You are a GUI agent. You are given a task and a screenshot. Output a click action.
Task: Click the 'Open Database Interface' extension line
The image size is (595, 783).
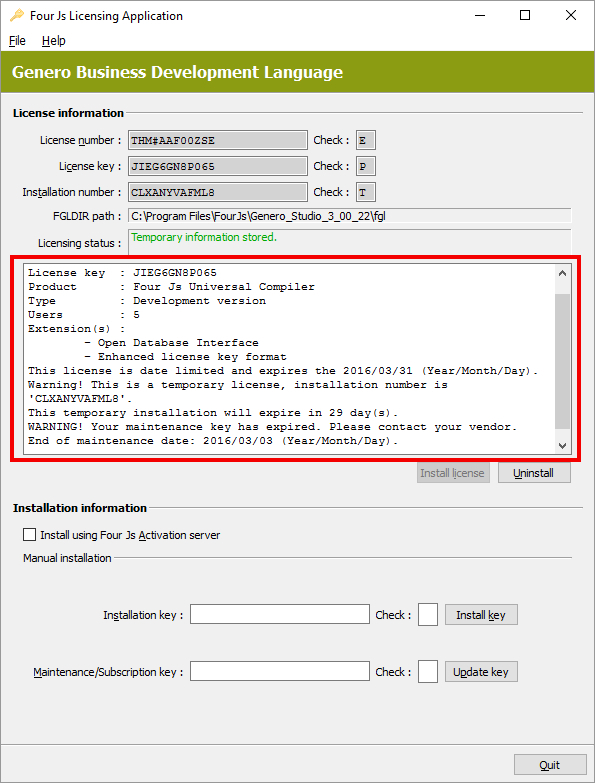pyautogui.click(x=171, y=343)
